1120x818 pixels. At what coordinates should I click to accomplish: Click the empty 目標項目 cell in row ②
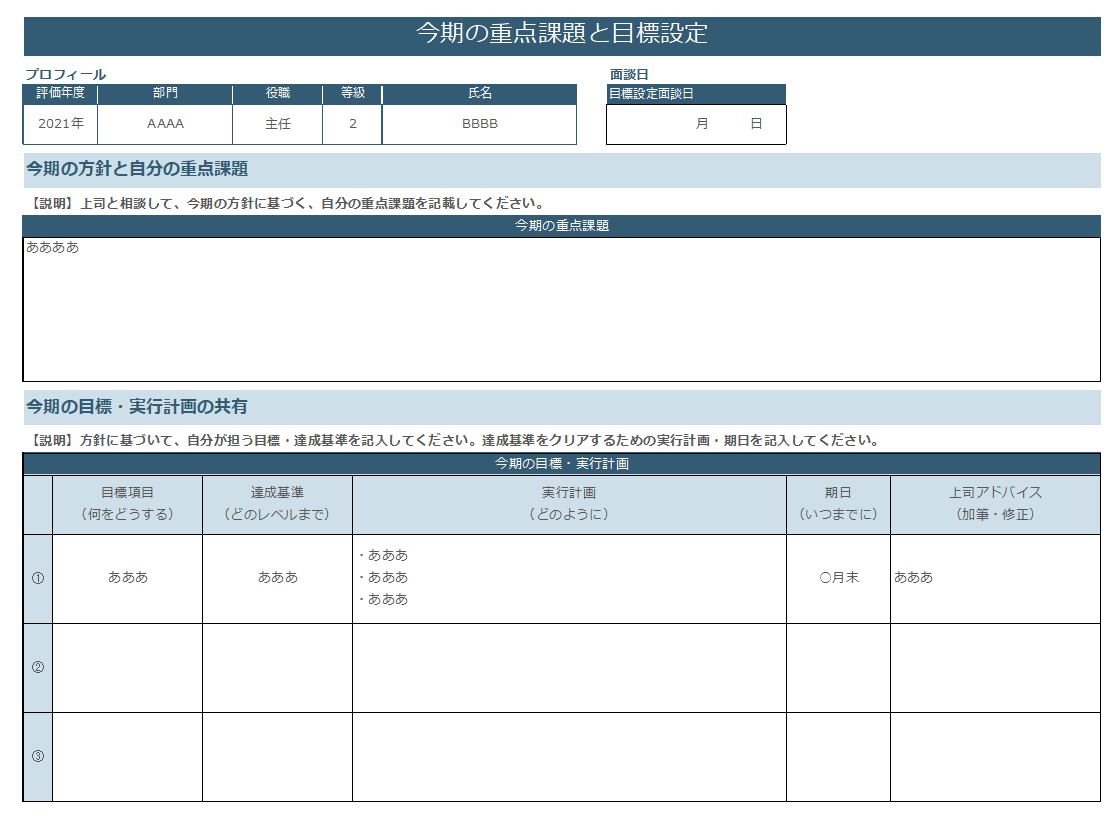pyautogui.click(x=127, y=667)
